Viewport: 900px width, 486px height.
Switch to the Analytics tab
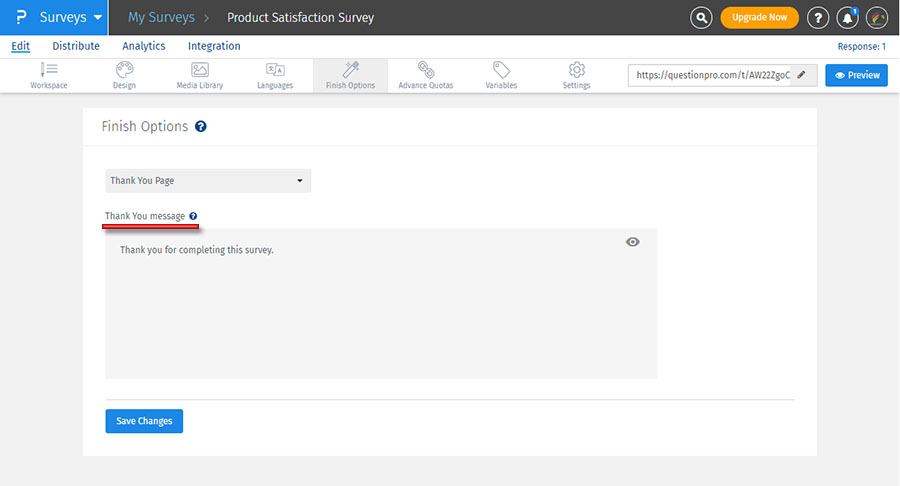[144, 46]
